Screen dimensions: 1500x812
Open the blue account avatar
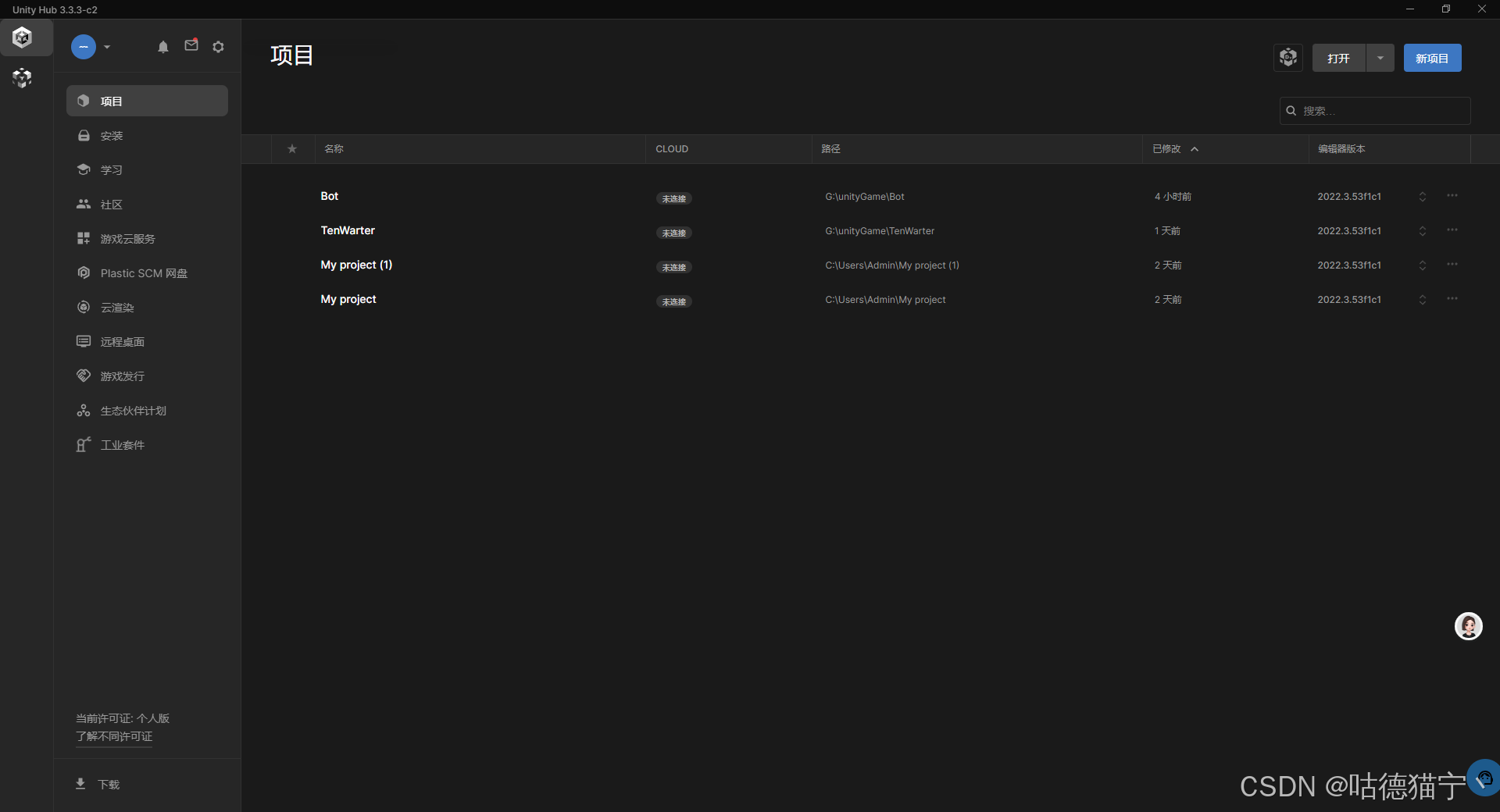84,47
